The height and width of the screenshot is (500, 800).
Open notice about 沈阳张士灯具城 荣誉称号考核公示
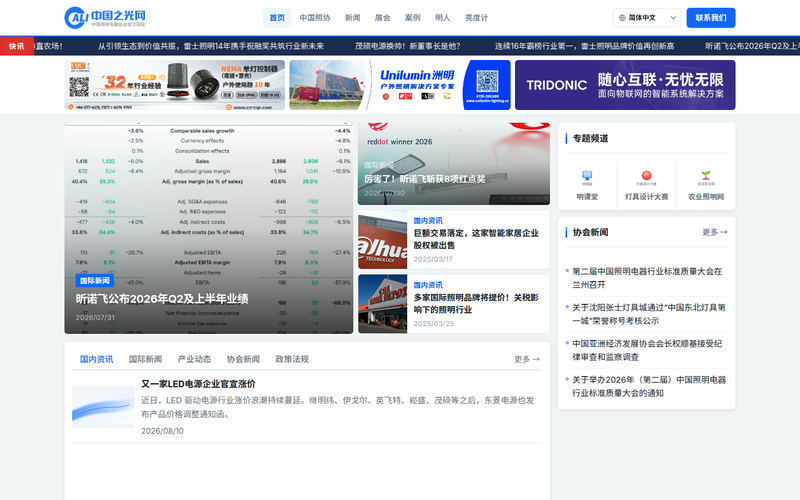click(648, 314)
